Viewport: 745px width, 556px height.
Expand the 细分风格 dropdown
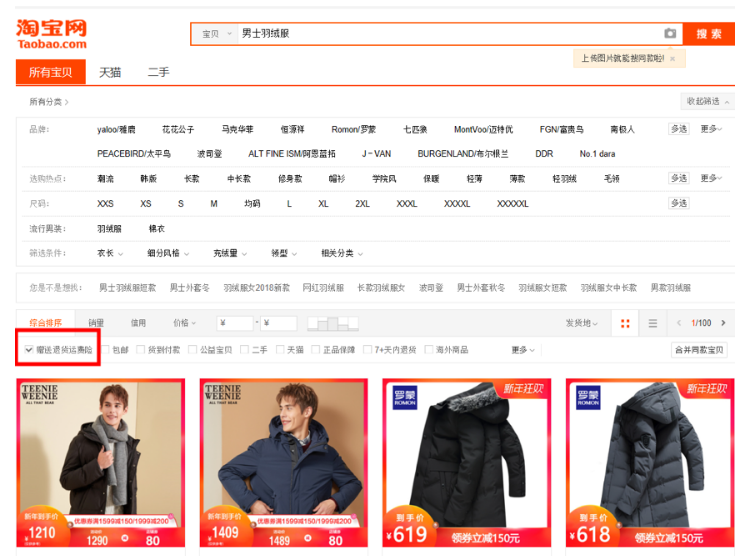[x=168, y=253]
